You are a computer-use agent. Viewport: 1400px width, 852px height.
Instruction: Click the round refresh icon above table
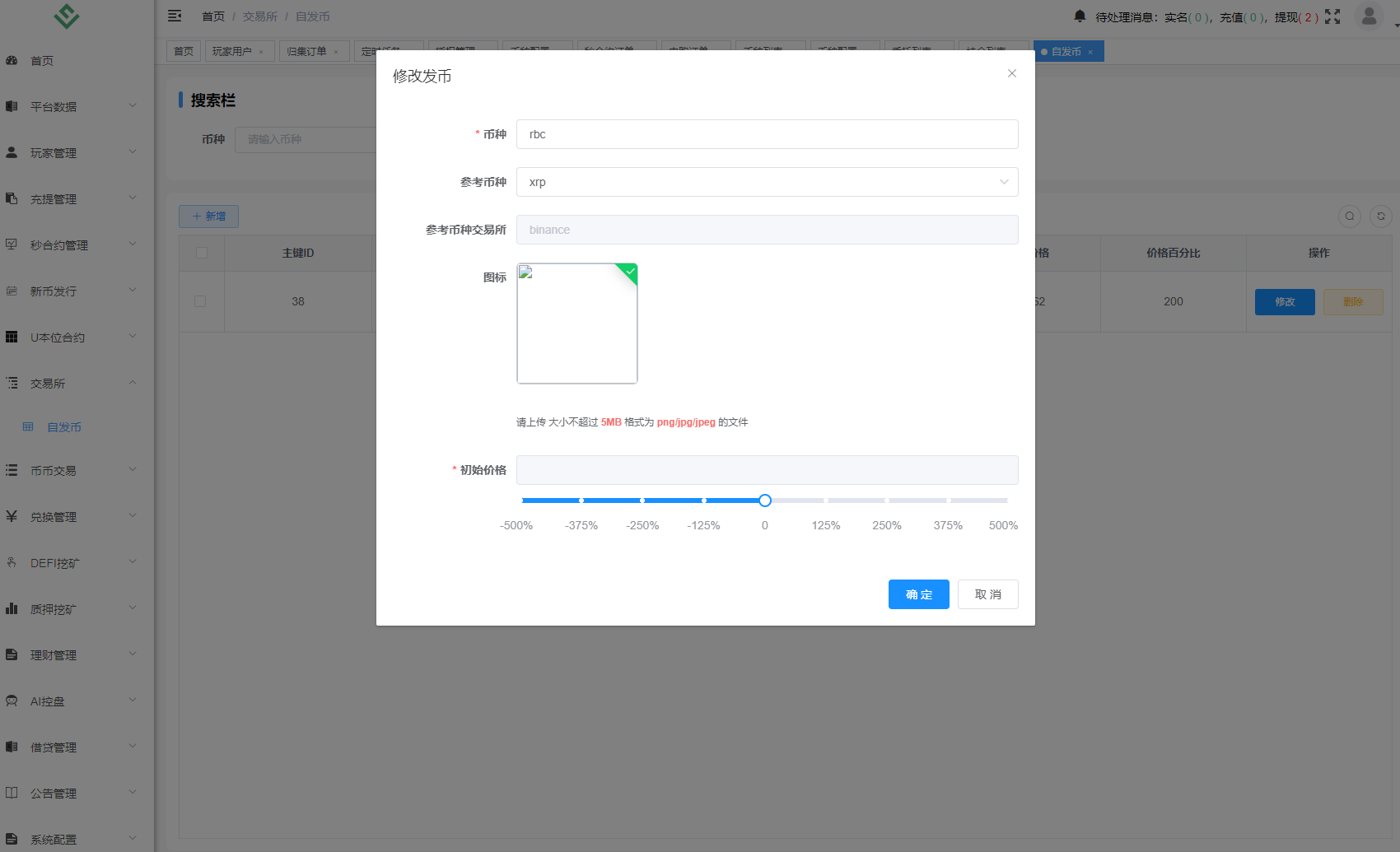(x=1381, y=216)
